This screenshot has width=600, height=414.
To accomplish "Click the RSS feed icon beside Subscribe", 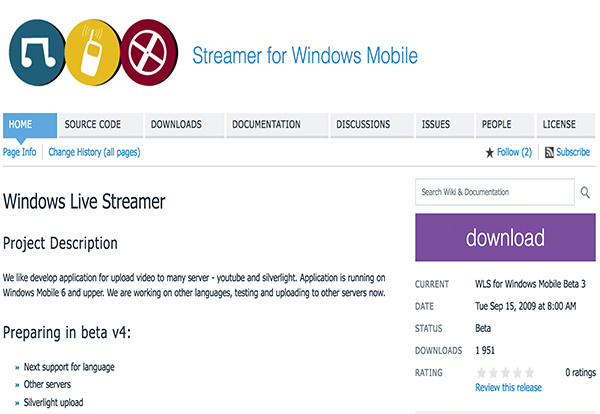I will point(549,152).
